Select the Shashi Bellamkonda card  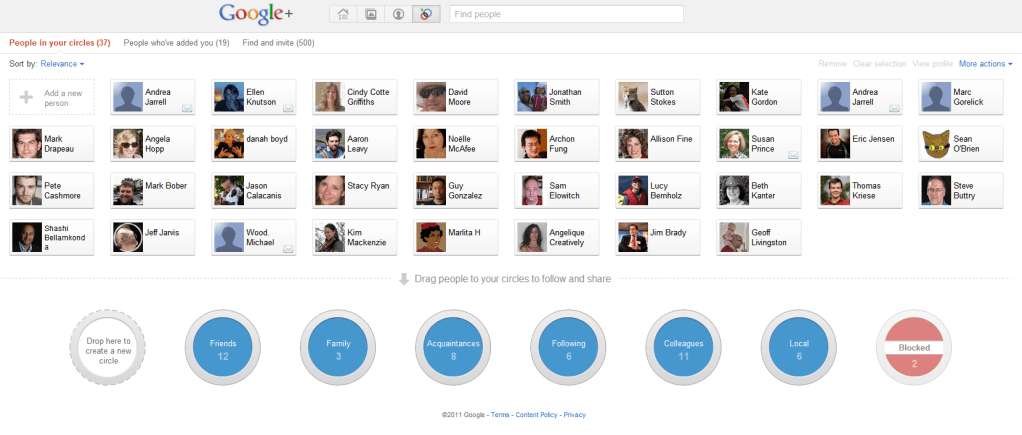click(51, 237)
